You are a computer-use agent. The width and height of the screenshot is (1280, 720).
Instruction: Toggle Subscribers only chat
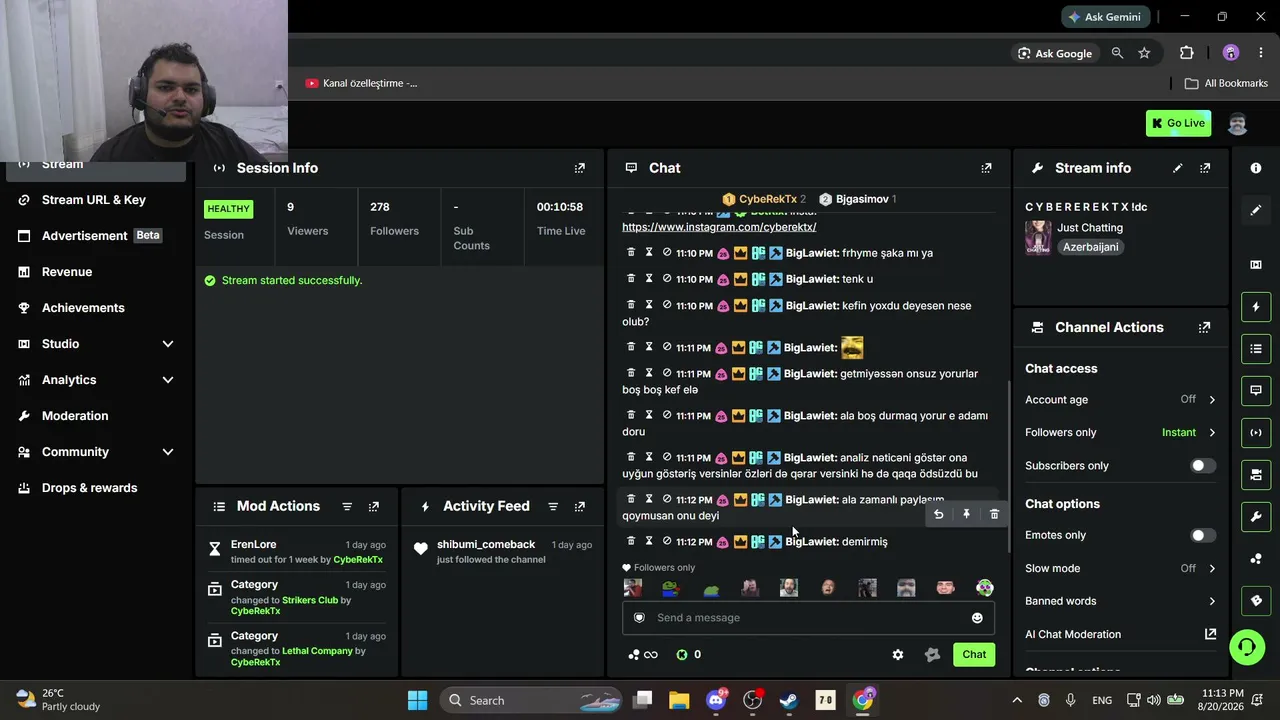click(1203, 466)
